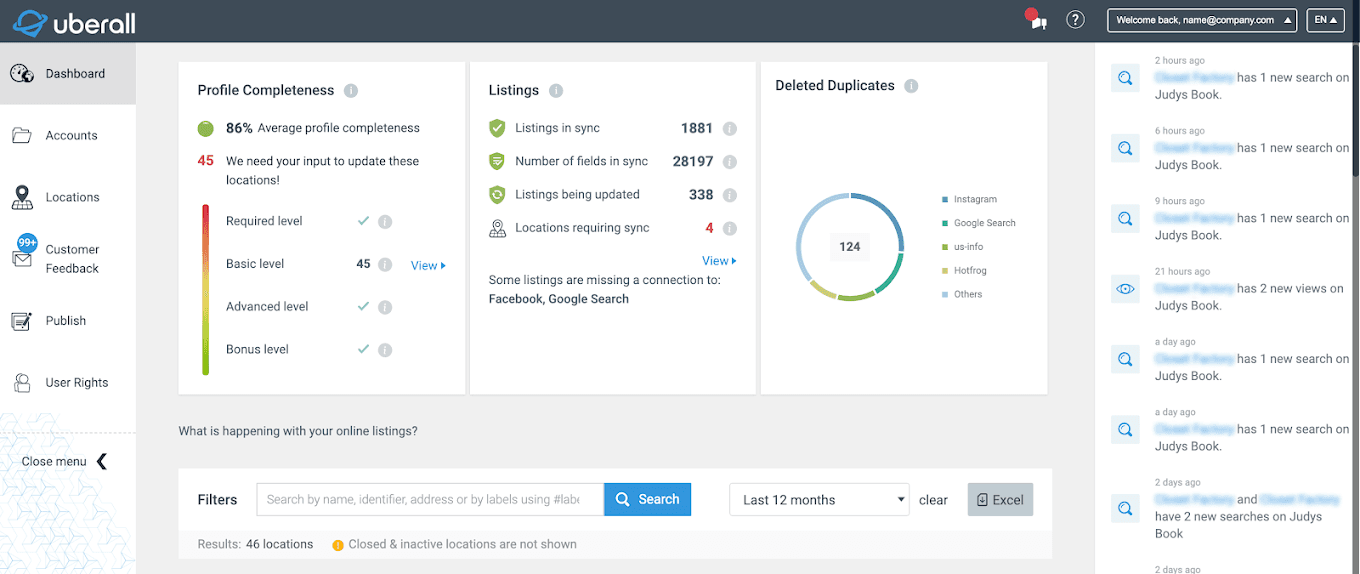Click info icon for Required level

click(x=385, y=222)
